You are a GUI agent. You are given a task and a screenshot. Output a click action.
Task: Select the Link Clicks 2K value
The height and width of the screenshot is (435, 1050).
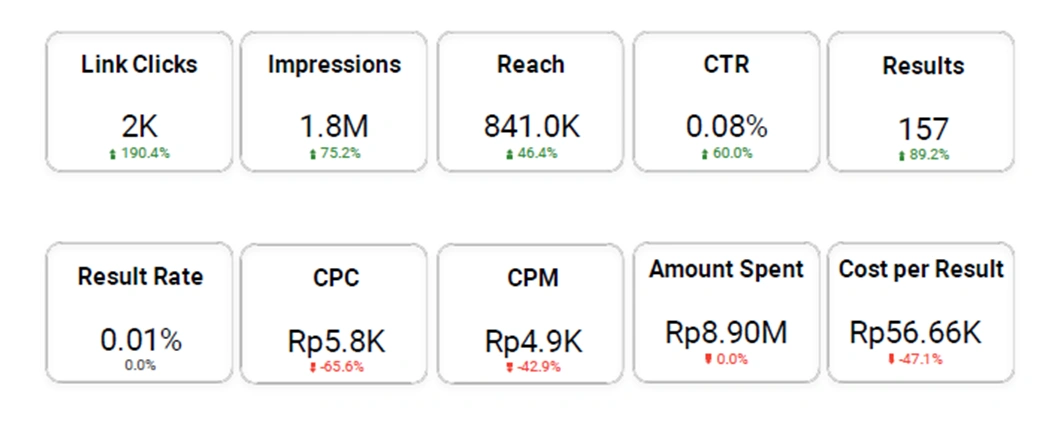(x=139, y=126)
